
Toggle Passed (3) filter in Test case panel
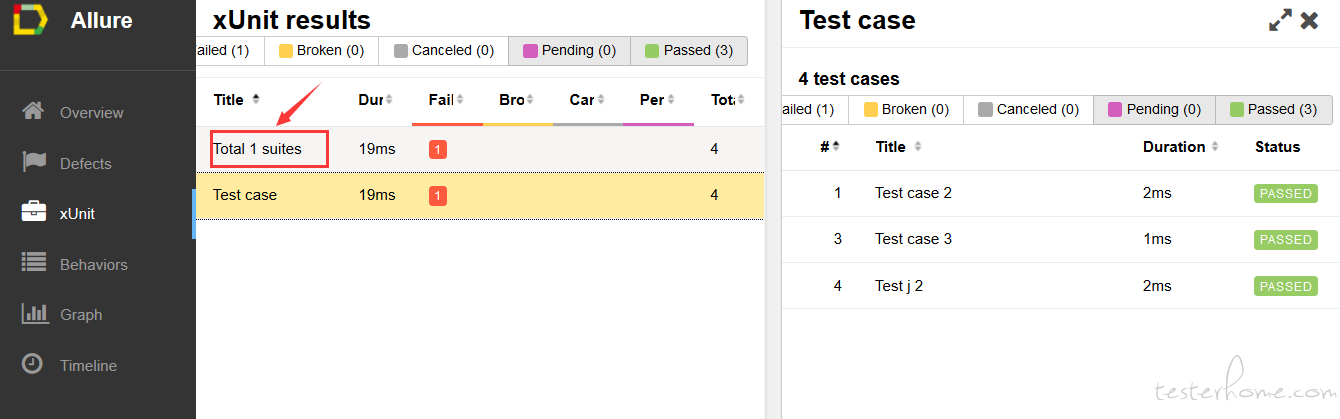1274,110
